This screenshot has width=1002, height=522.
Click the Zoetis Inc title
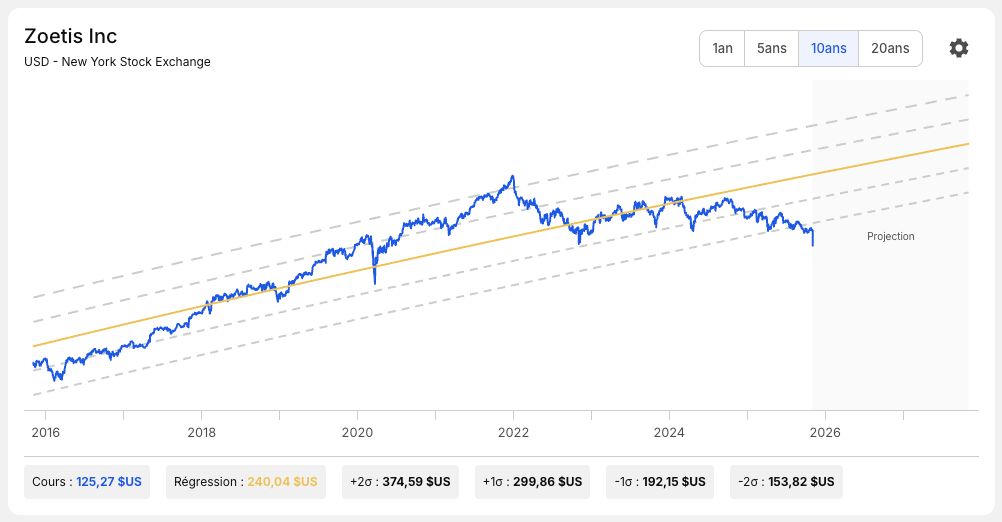point(70,36)
